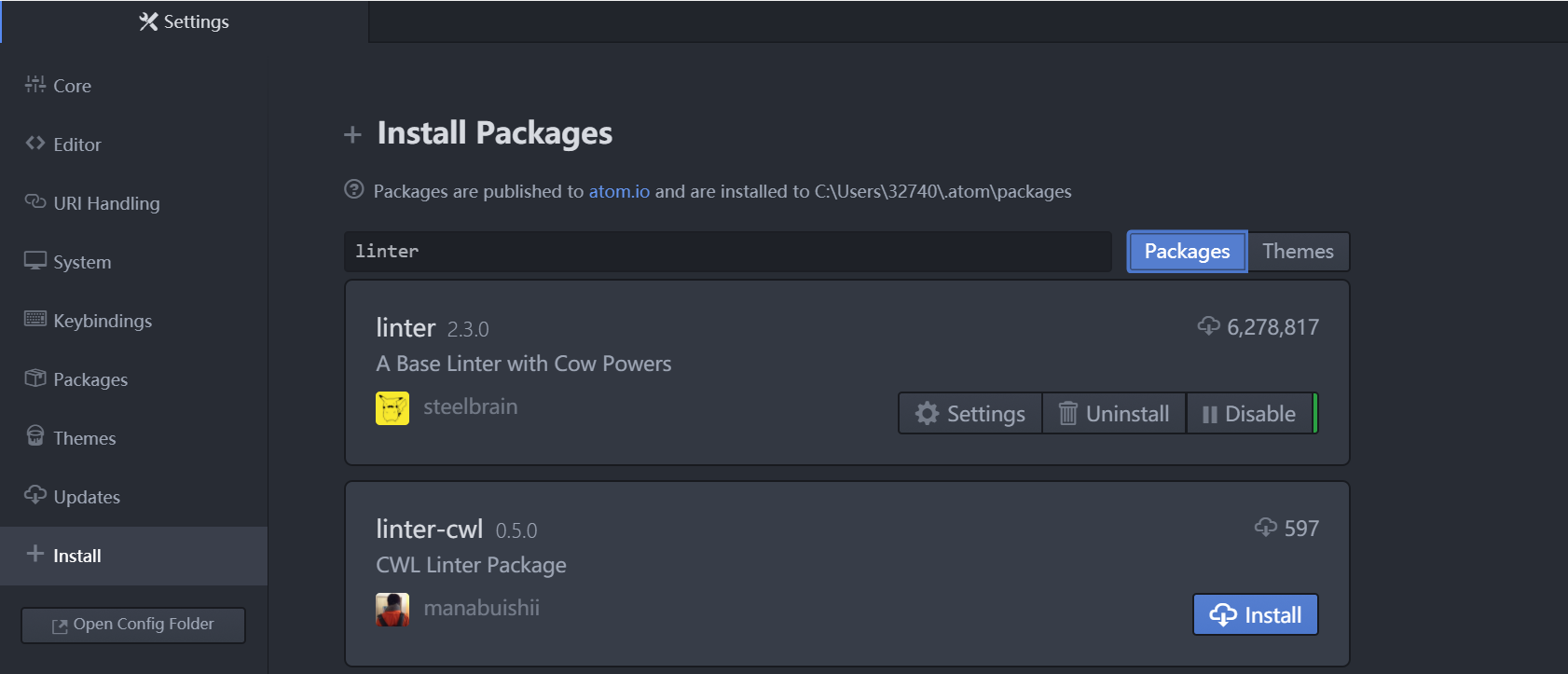Image resolution: width=1568 pixels, height=674 pixels.
Task: Install the linter-cwl package
Action: coord(1255,615)
